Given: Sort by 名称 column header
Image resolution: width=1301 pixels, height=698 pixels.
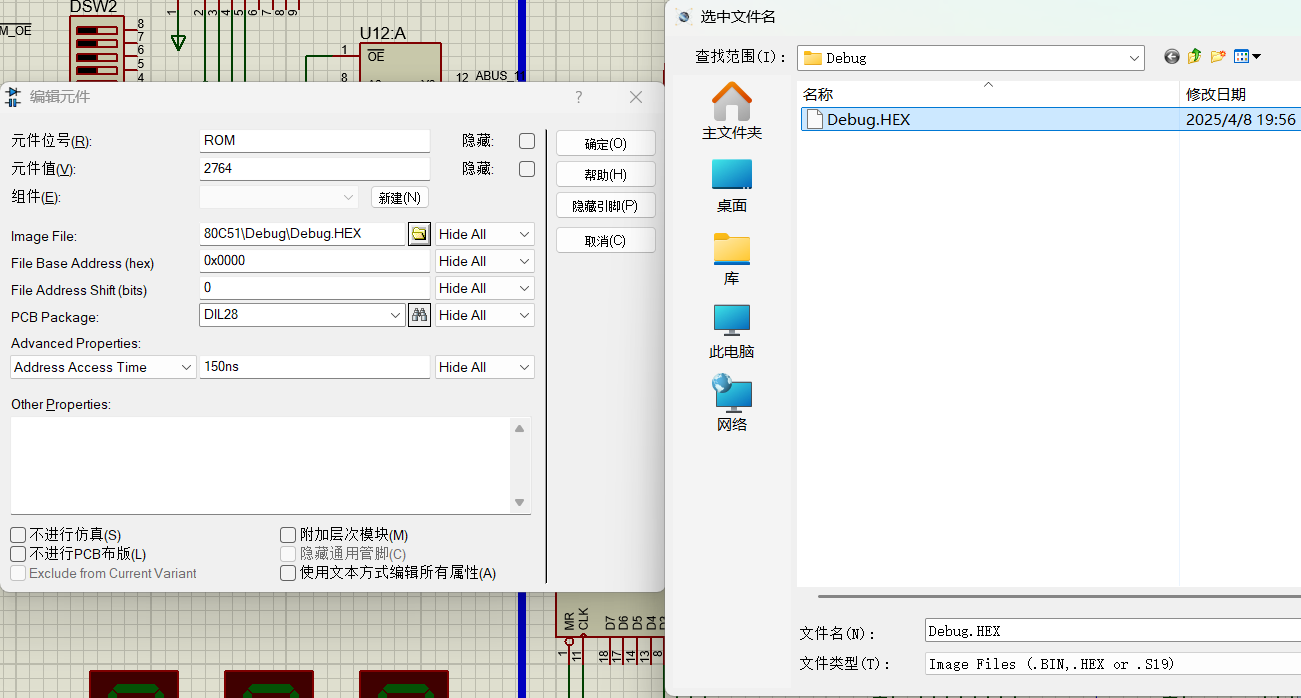Looking at the screenshot, I should point(988,94).
